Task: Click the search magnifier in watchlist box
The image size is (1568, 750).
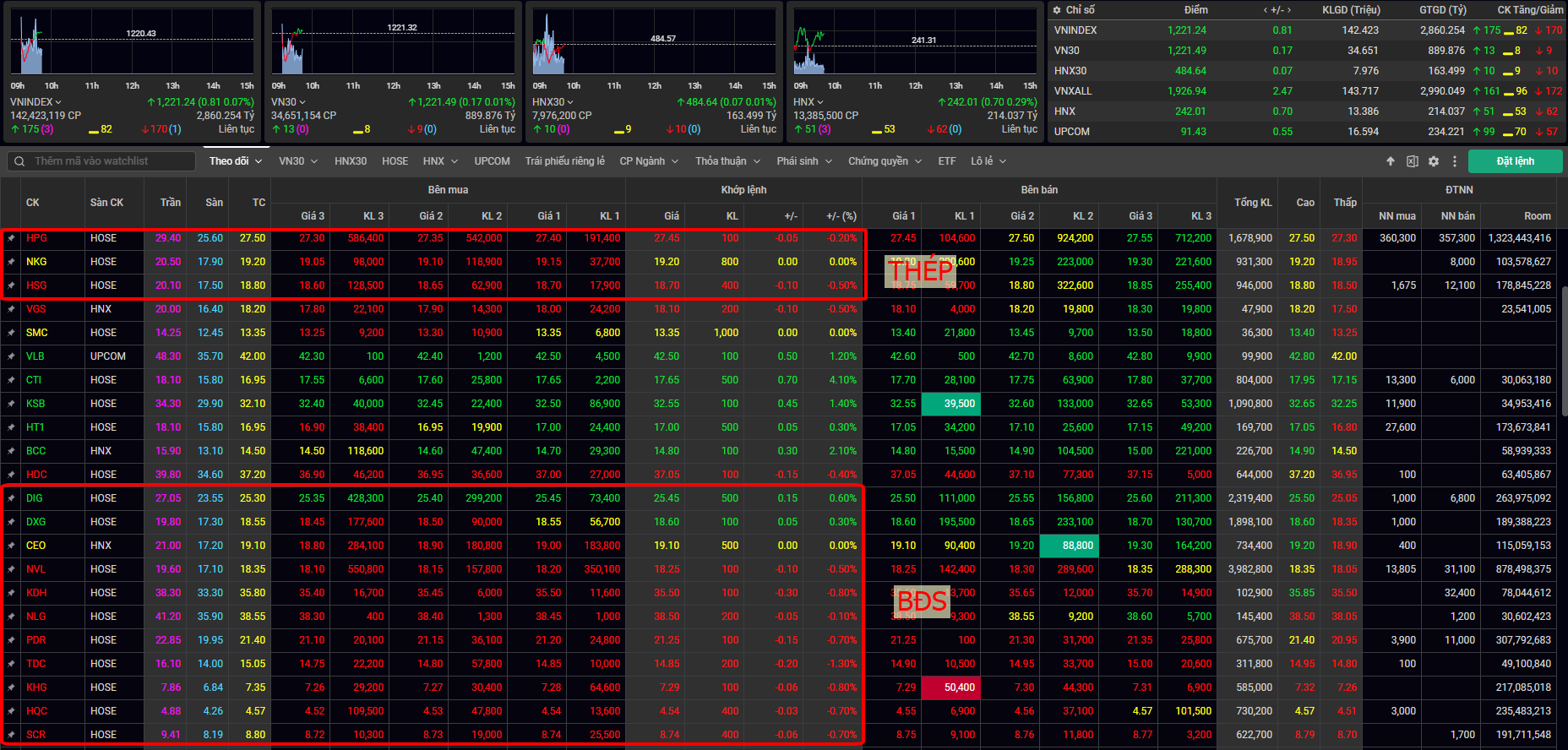Action: pos(19,161)
